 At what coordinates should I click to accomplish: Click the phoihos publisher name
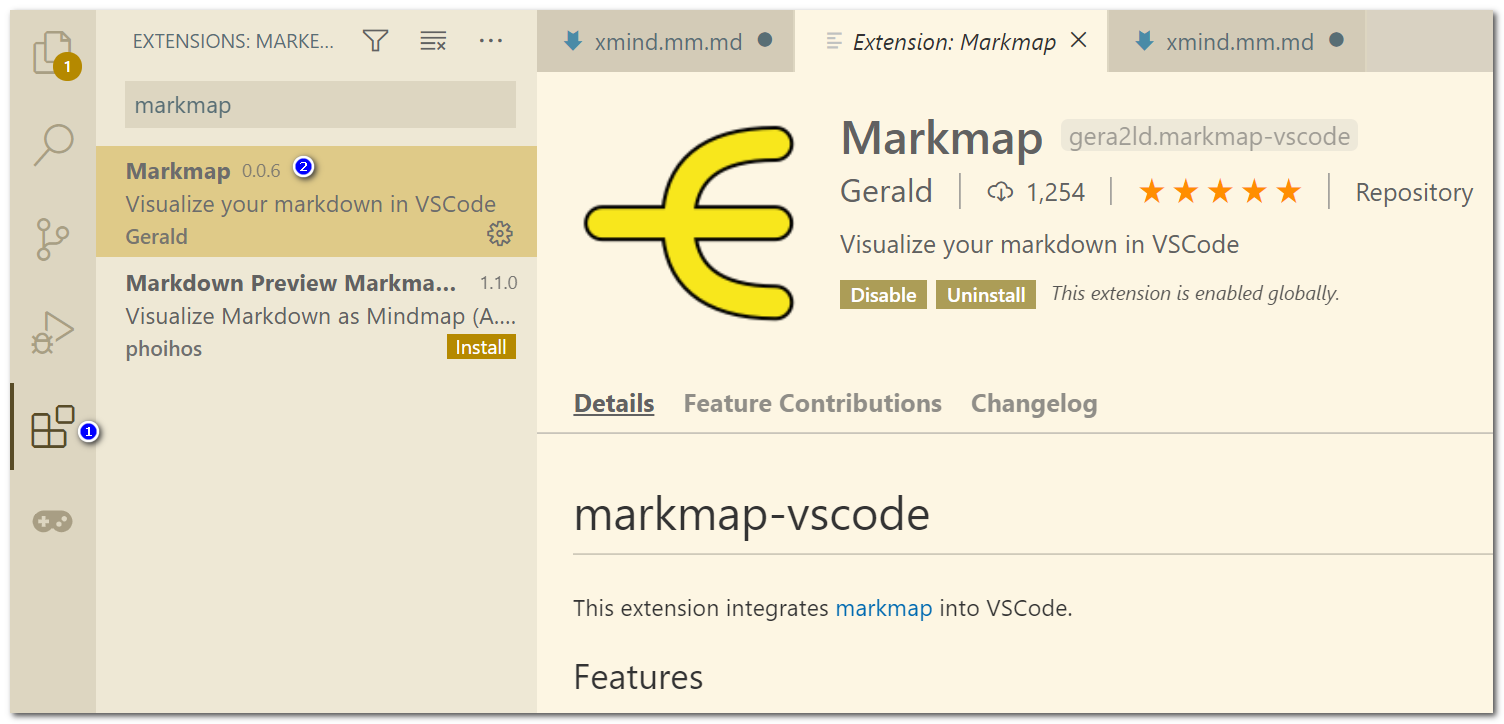[x=164, y=349]
